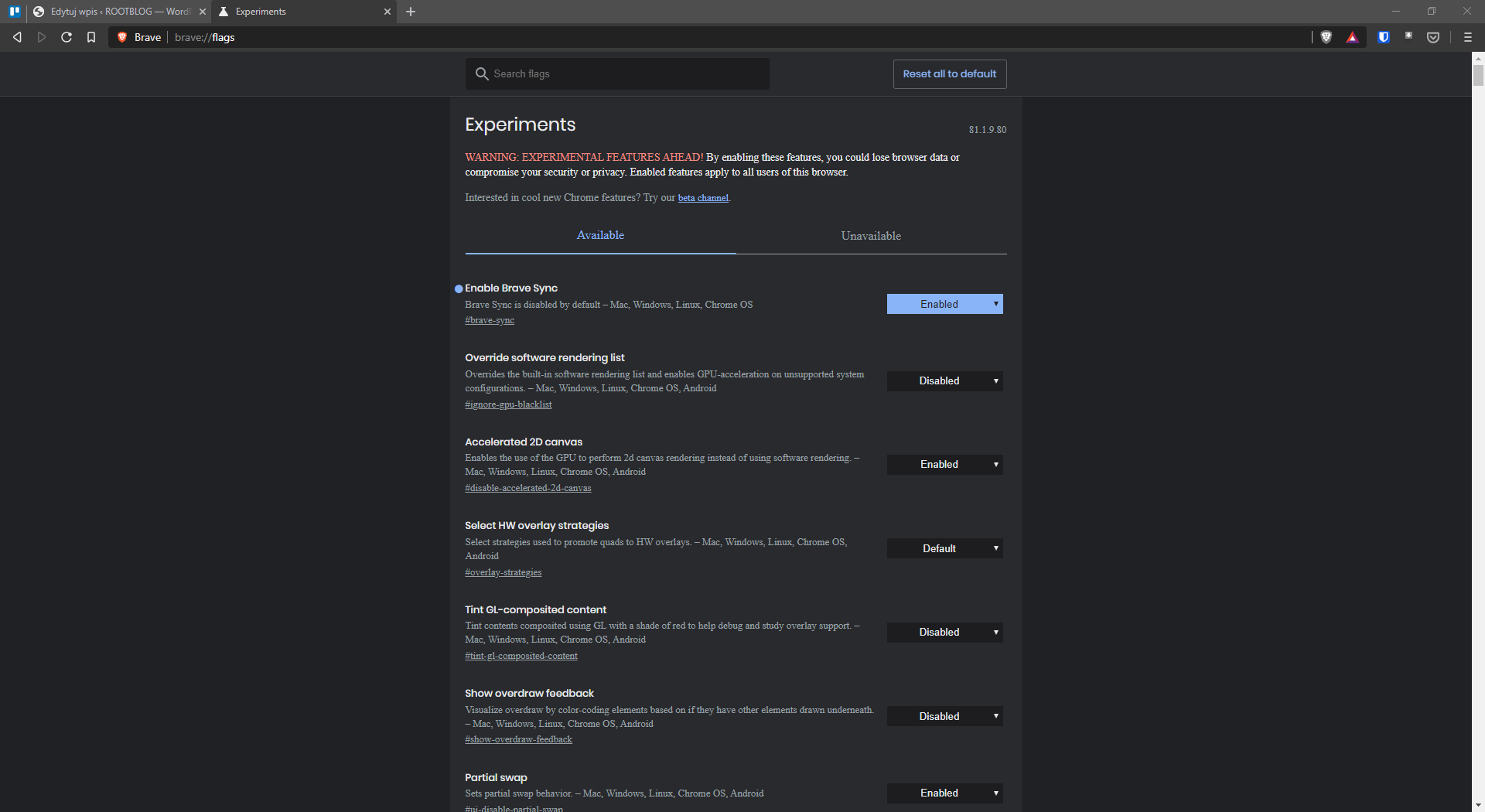Viewport: 1485px width, 812px height.
Task: Open the Pocket extension icon
Action: click(1435, 37)
